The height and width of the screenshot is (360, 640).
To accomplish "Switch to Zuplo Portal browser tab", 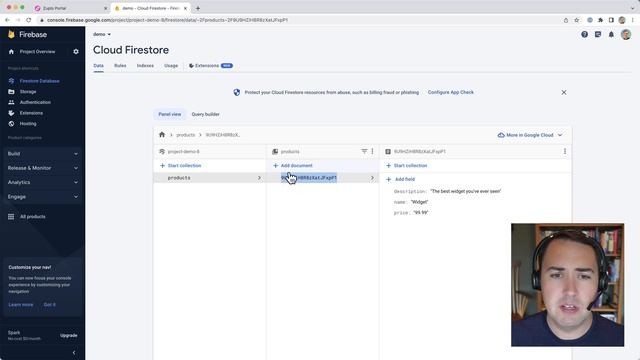I will (x=70, y=8).
